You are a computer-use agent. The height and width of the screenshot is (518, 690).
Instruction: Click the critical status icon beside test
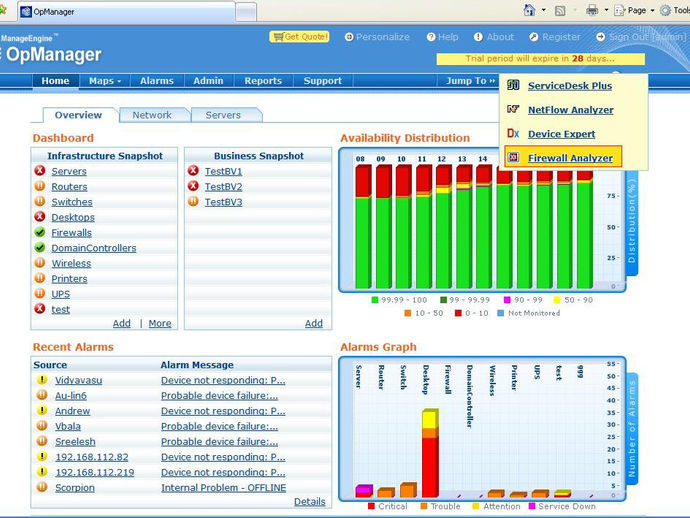pos(40,309)
